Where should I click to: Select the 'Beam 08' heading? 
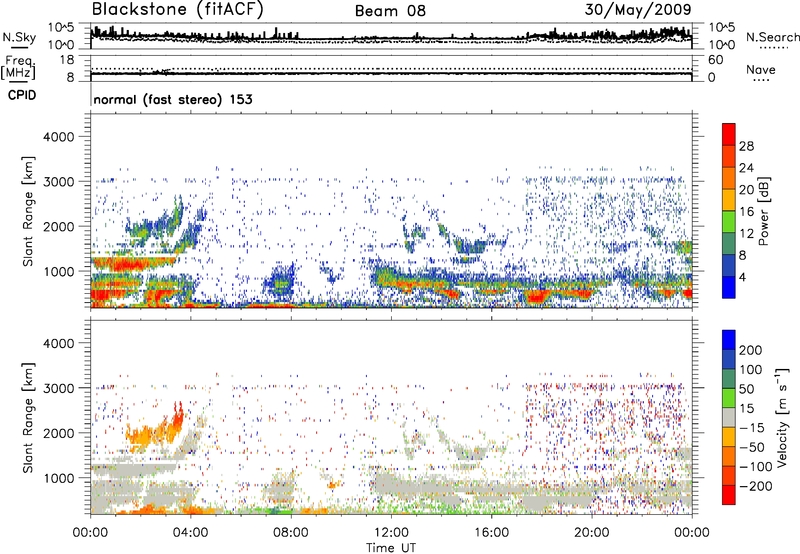coord(390,11)
